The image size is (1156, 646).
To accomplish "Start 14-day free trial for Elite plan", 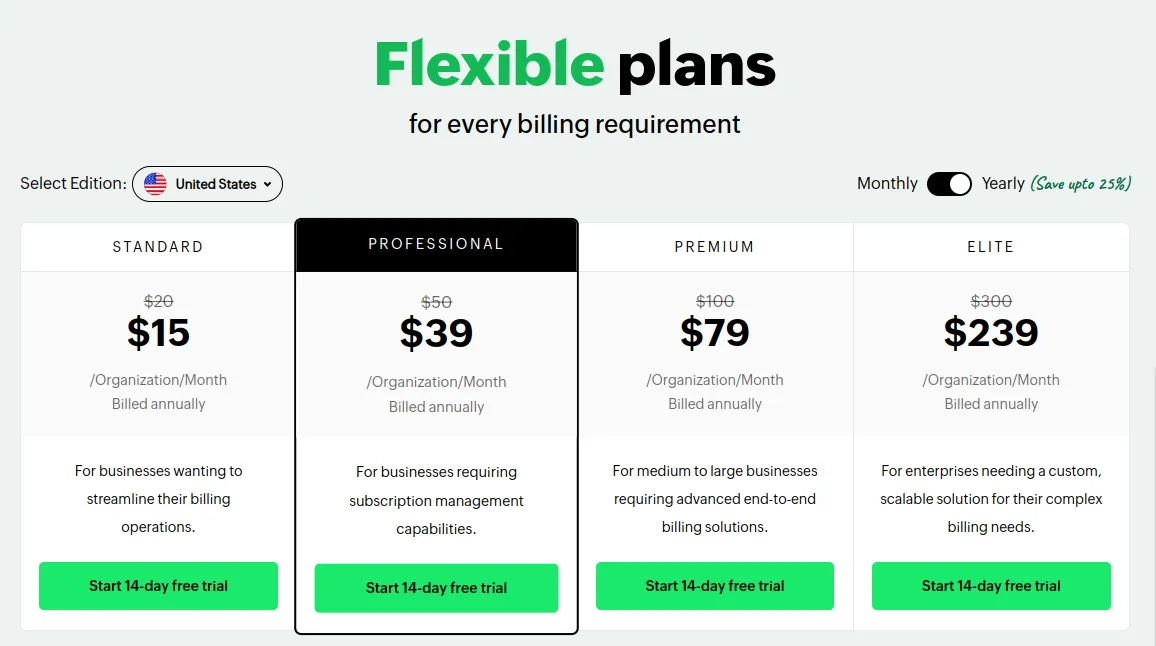I will pos(991,586).
